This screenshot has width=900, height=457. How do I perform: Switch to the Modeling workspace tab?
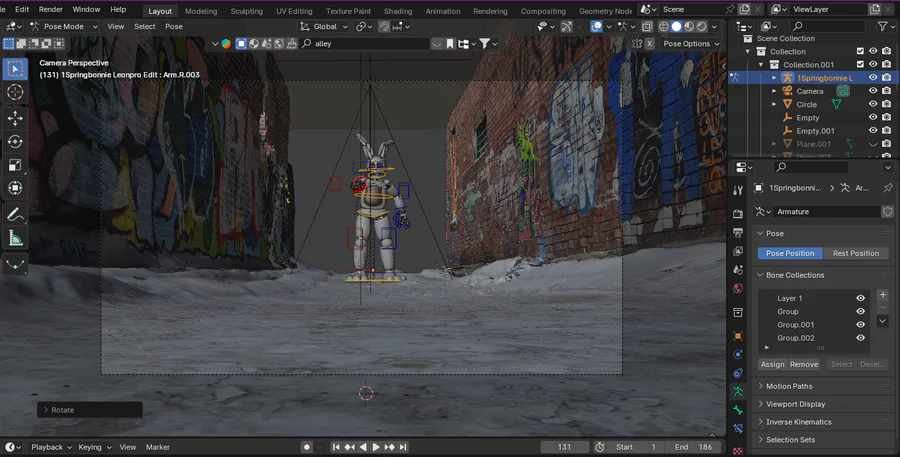click(x=201, y=11)
